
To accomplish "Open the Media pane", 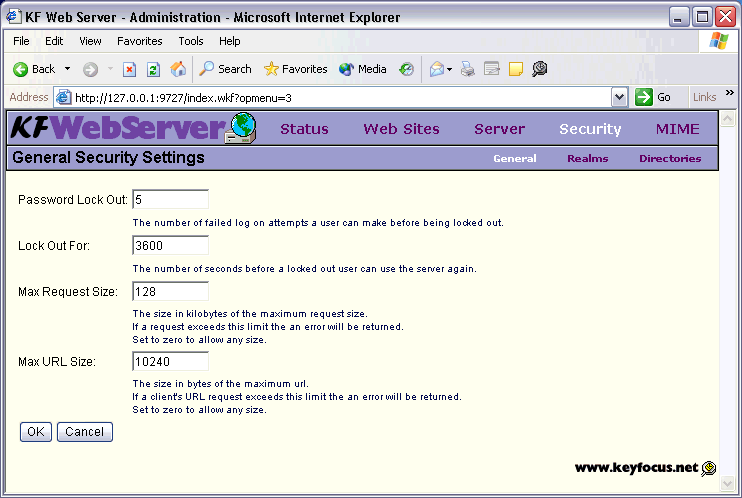I will tap(363, 69).
